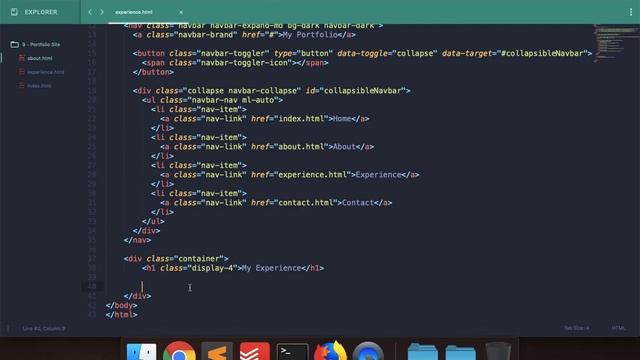Click the 'index.html' href value
The width and height of the screenshot is (640, 360).
pos(301,119)
